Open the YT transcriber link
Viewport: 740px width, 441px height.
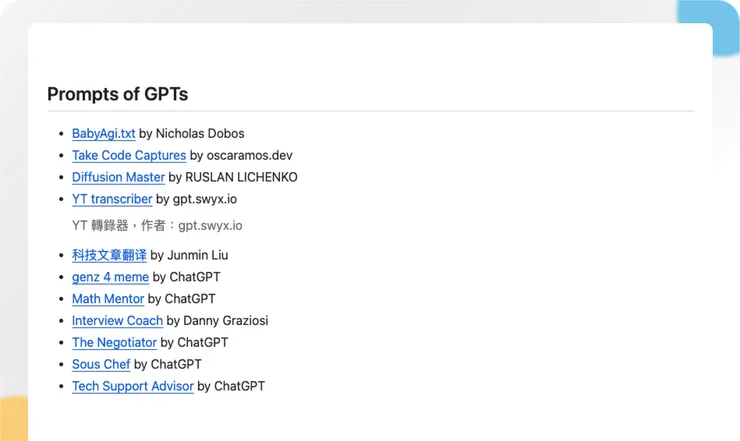coord(112,199)
